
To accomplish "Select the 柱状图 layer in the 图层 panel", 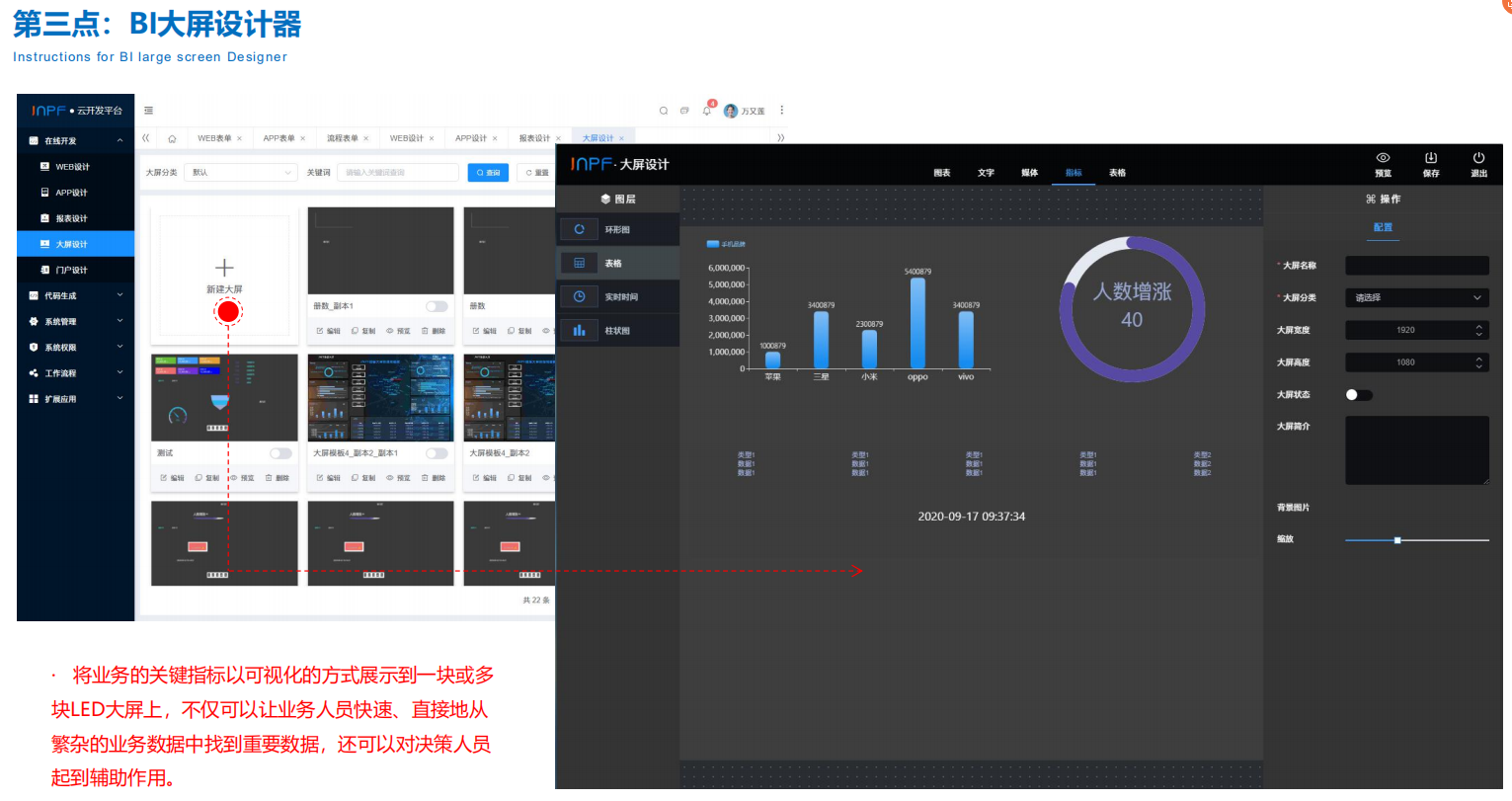I will point(618,330).
